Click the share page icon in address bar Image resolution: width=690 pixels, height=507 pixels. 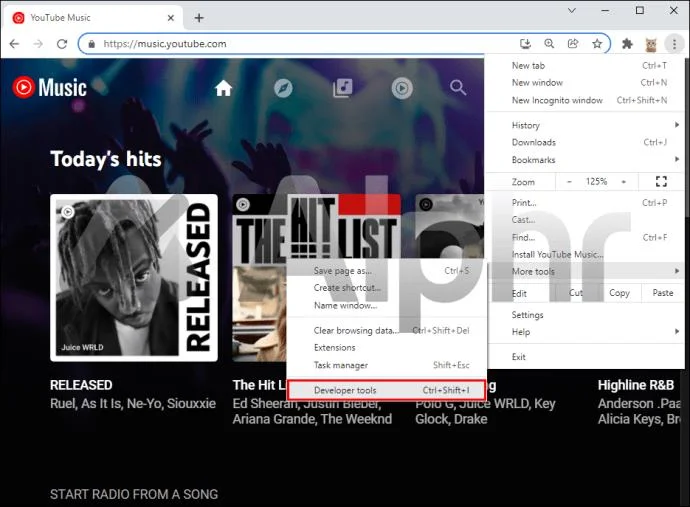coord(573,44)
